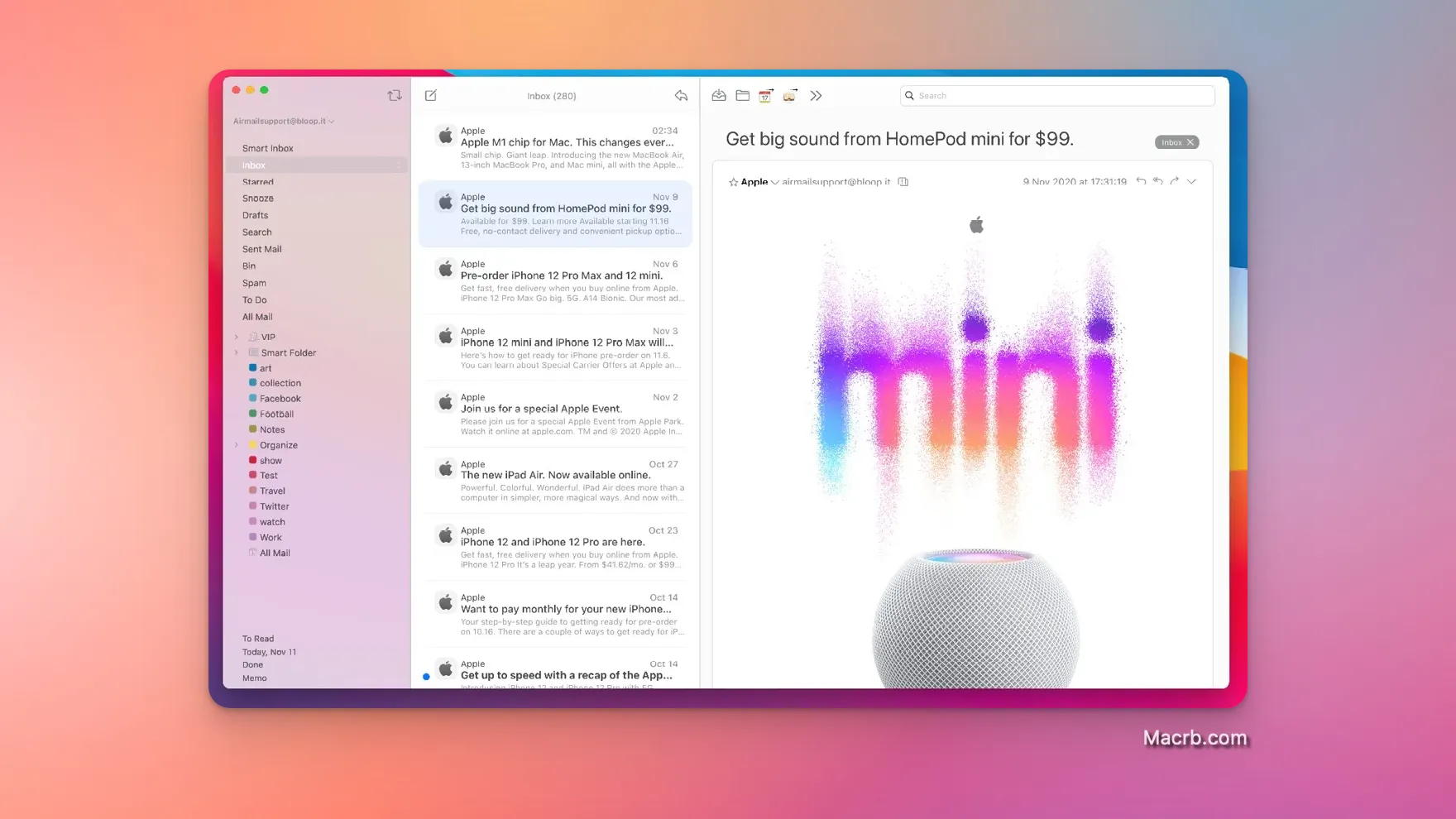
Task: Click the magnifying glass icon in search bar
Action: [x=909, y=96]
